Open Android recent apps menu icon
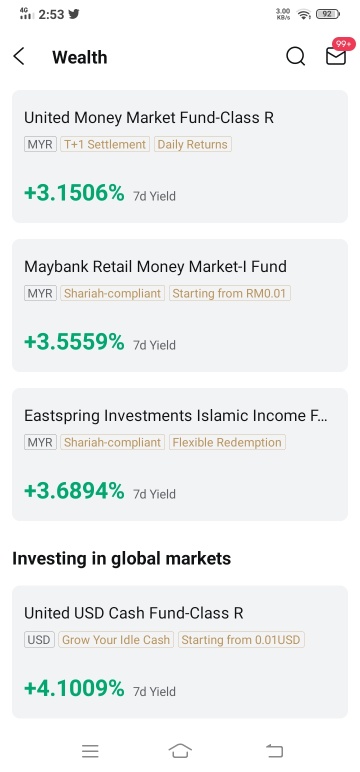The width and height of the screenshot is (360, 772). 90,751
